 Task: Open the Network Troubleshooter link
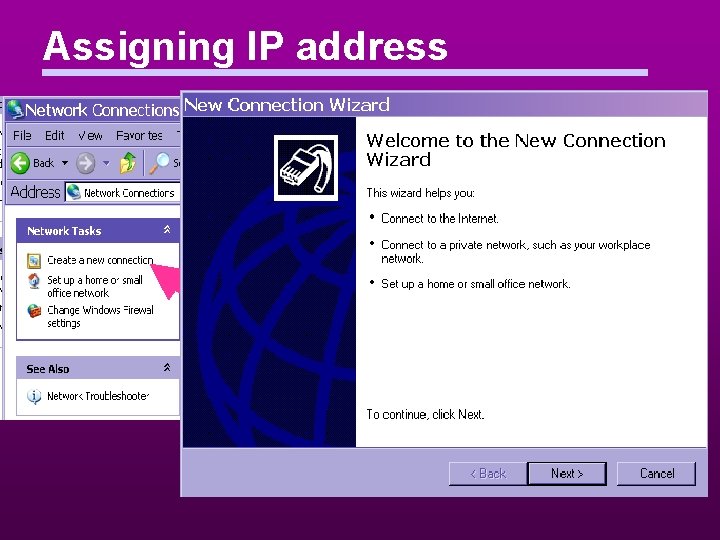click(x=98, y=396)
